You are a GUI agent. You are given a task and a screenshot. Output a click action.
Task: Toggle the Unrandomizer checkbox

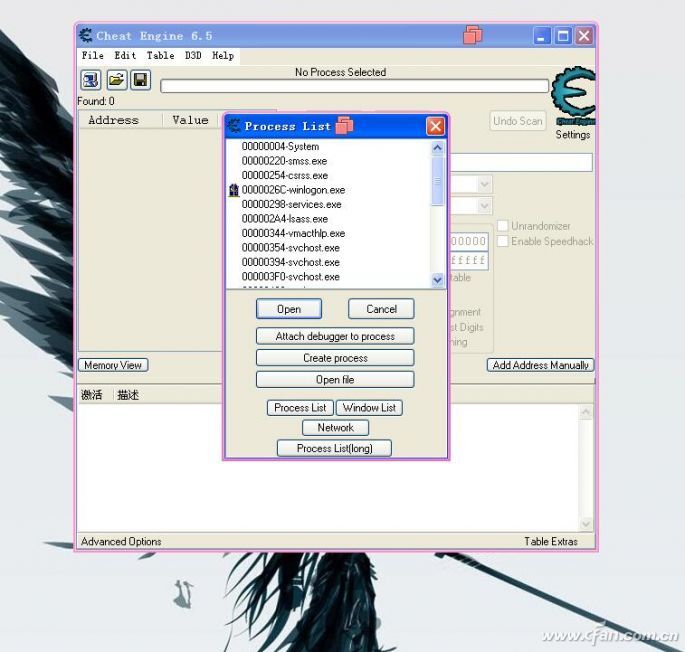pyautogui.click(x=503, y=225)
